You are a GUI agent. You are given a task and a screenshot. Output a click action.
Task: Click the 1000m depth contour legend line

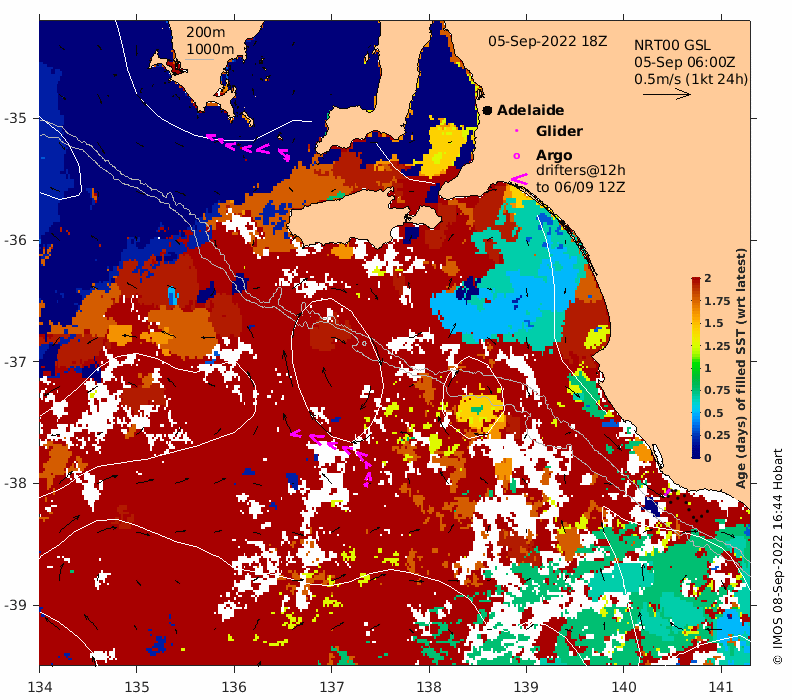click(x=200, y=60)
